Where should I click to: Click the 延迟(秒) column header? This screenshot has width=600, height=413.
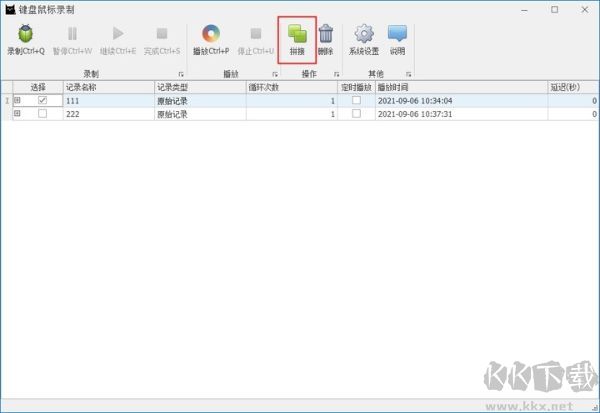click(x=573, y=87)
